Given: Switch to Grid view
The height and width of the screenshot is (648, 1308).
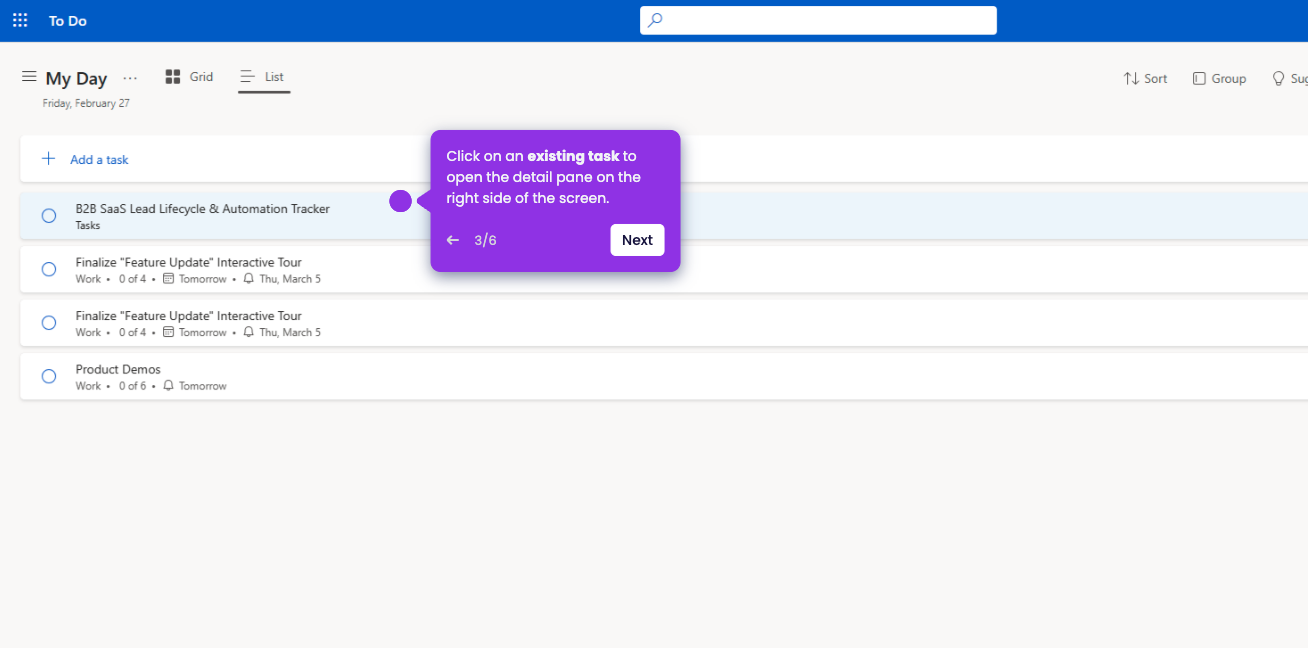Looking at the screenshot, I should pyautogui.click(x=189, y=77).
